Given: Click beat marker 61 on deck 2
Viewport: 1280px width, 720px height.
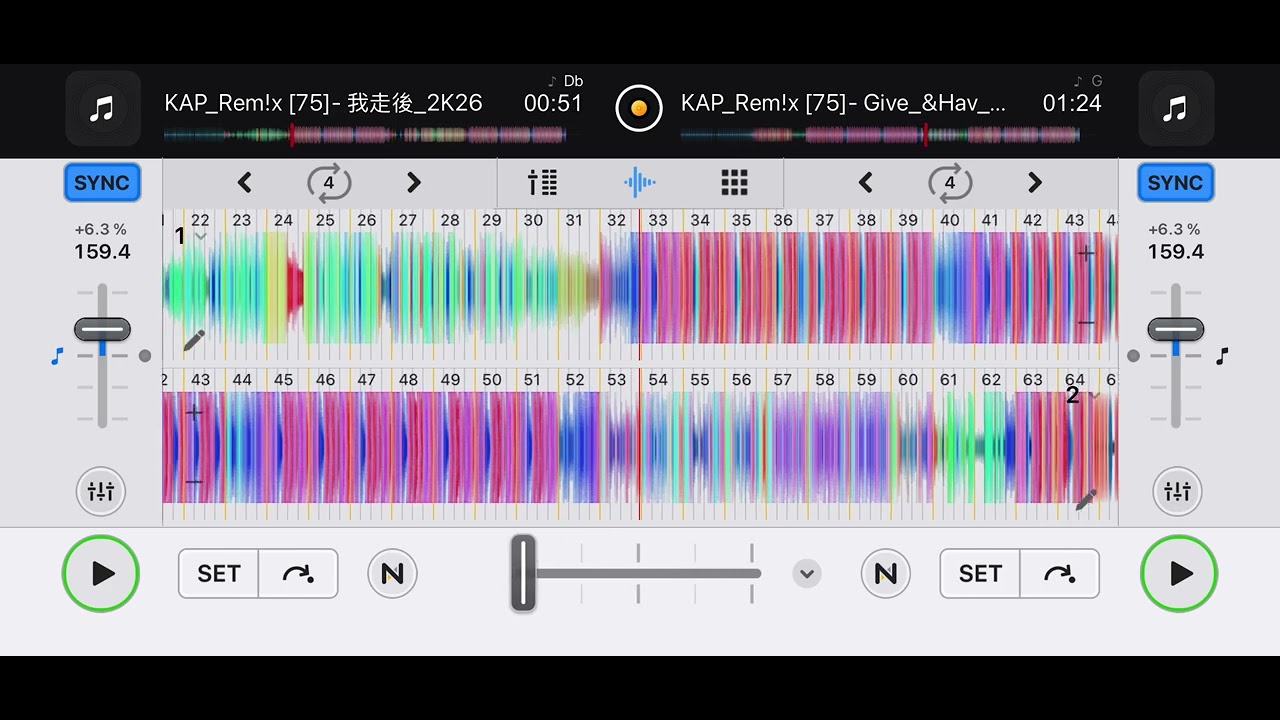Looking at the screenshot, I should (x=949, y=380).
